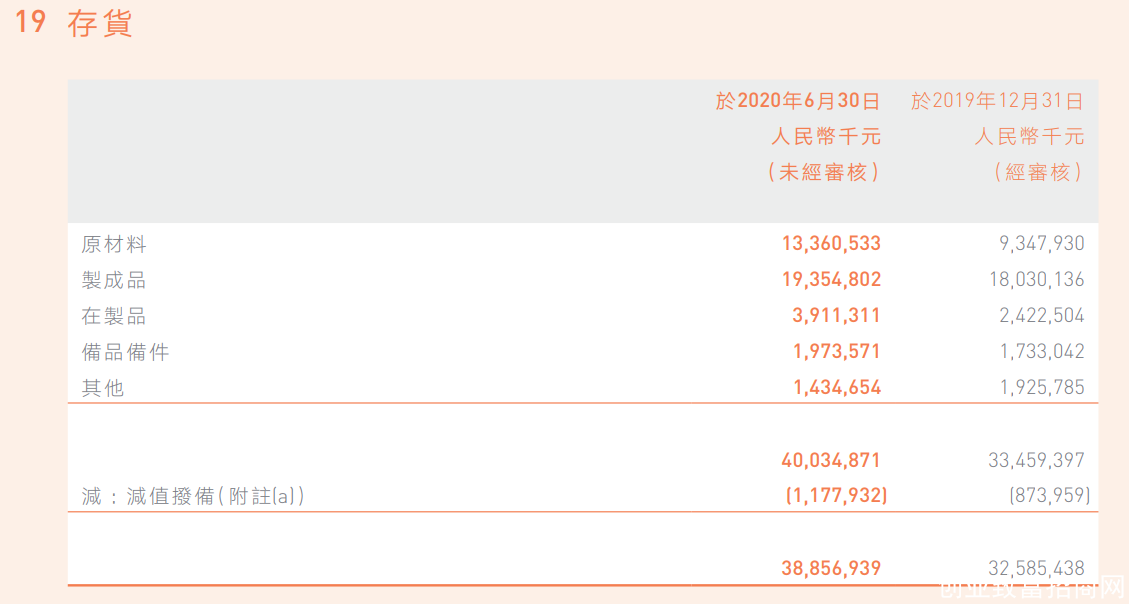
Task: Click the (未經審核) header text
Action: pyautogui.click(x=824, y=172)
